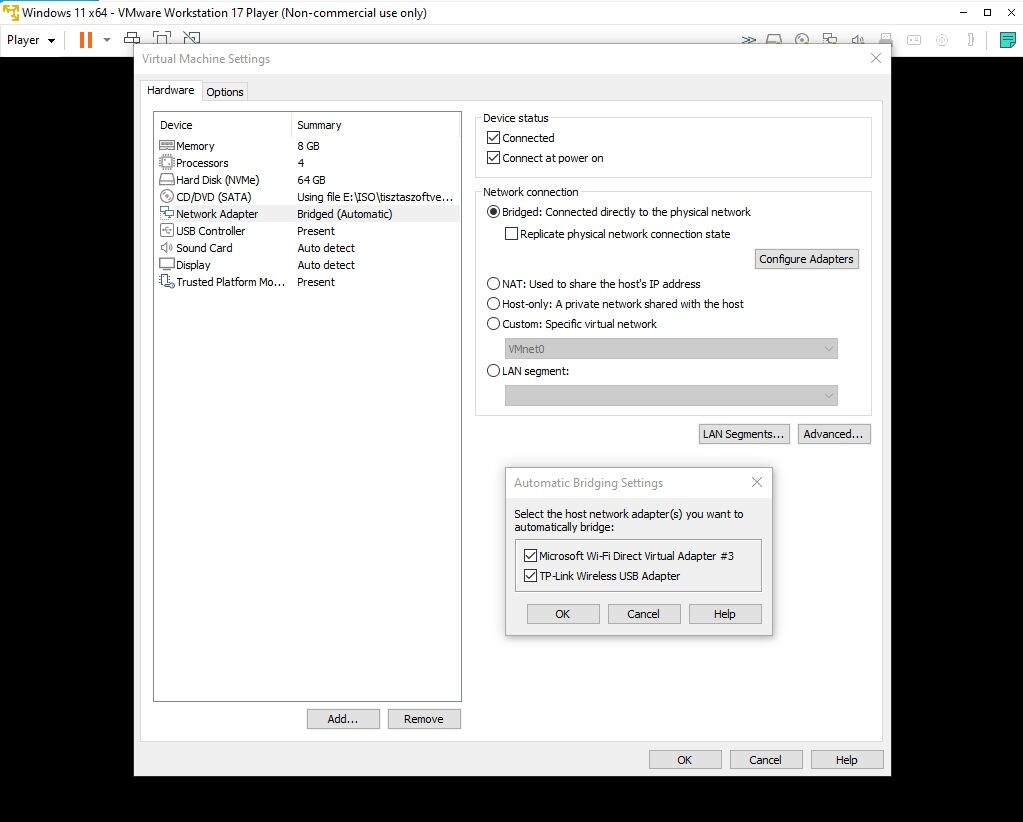Click the '64 GB' hard disk summary
Viewport: 1023px width, 822px height.
click(311, 180)
